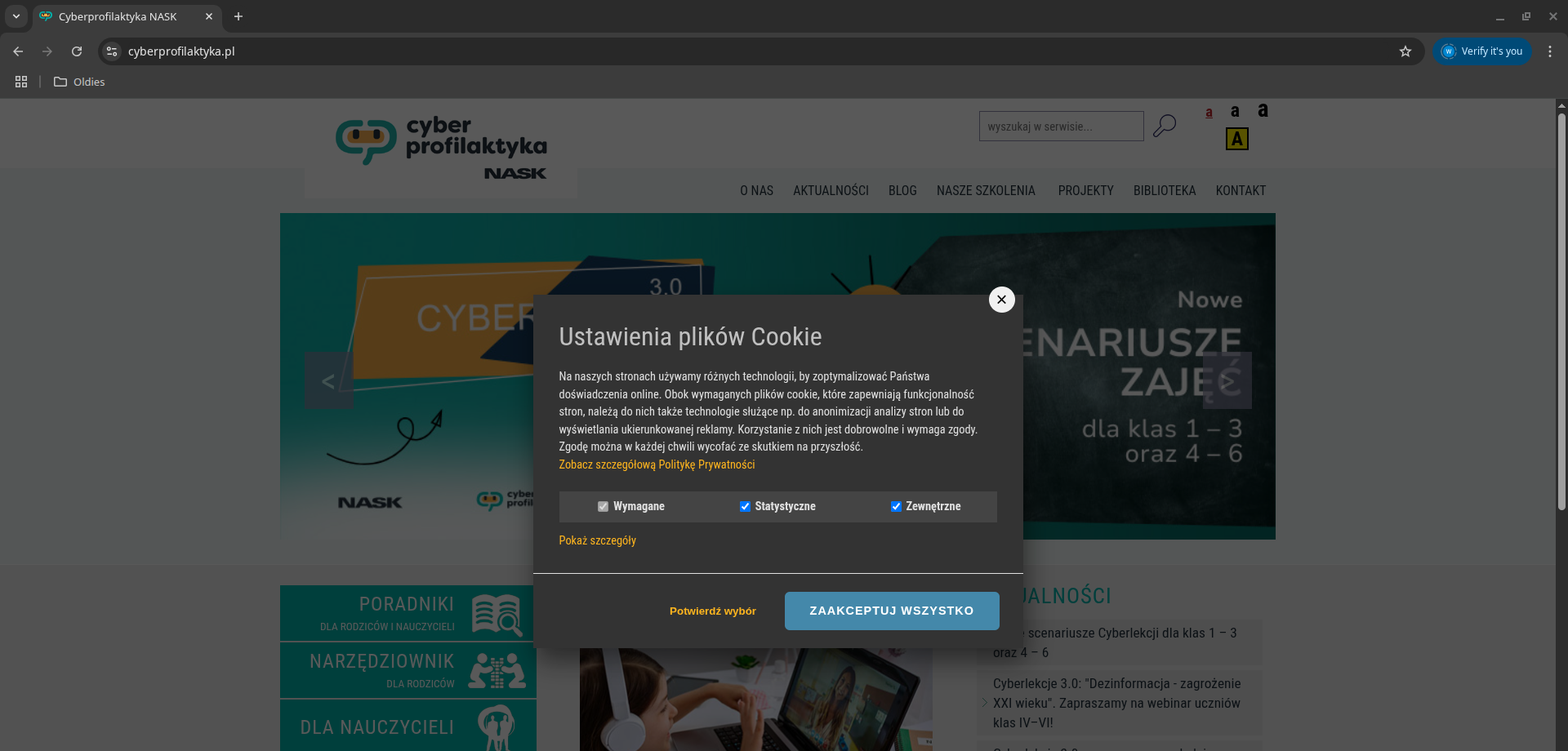
Task: Click the search magnifier icon
Action: [1165, 126]
